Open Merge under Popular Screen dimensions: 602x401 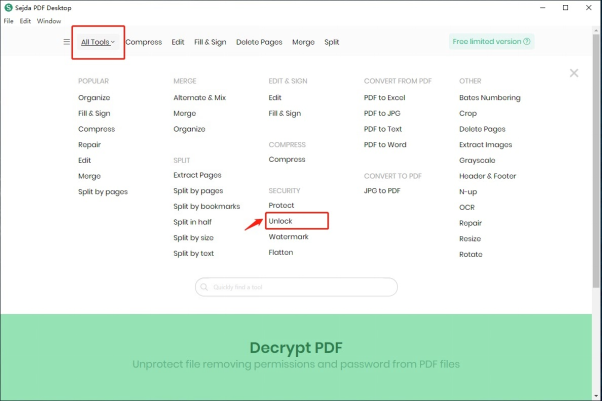[89, 176]
